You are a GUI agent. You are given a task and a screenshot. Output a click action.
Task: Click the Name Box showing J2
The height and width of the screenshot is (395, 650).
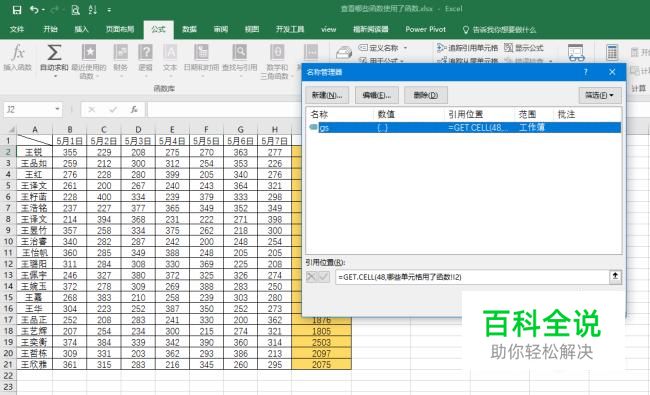(28, 109)
